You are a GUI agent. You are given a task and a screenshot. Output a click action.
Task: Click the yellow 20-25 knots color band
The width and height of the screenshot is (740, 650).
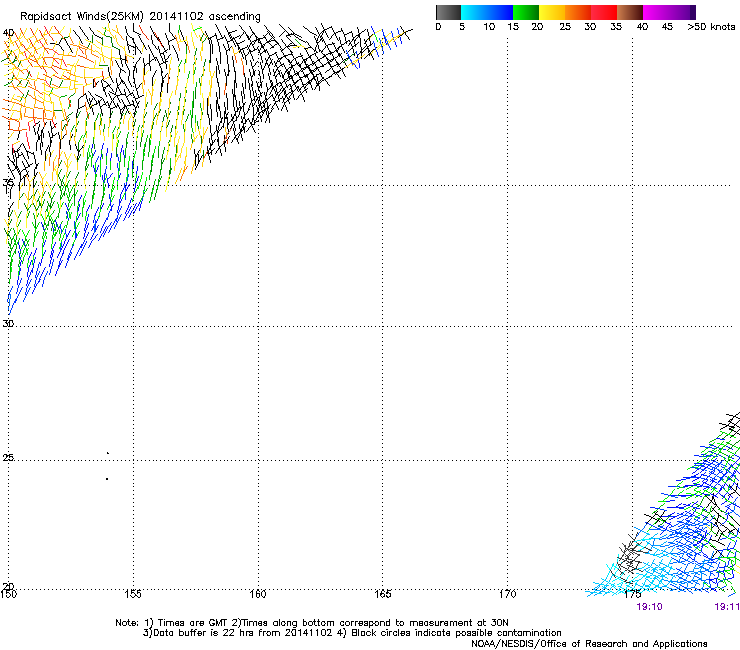pos(552,12)
